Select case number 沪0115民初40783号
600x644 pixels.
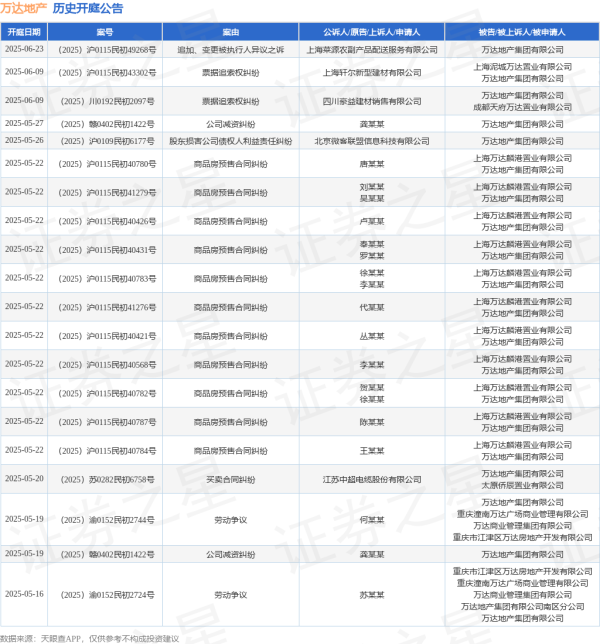(x=107, y=278)
